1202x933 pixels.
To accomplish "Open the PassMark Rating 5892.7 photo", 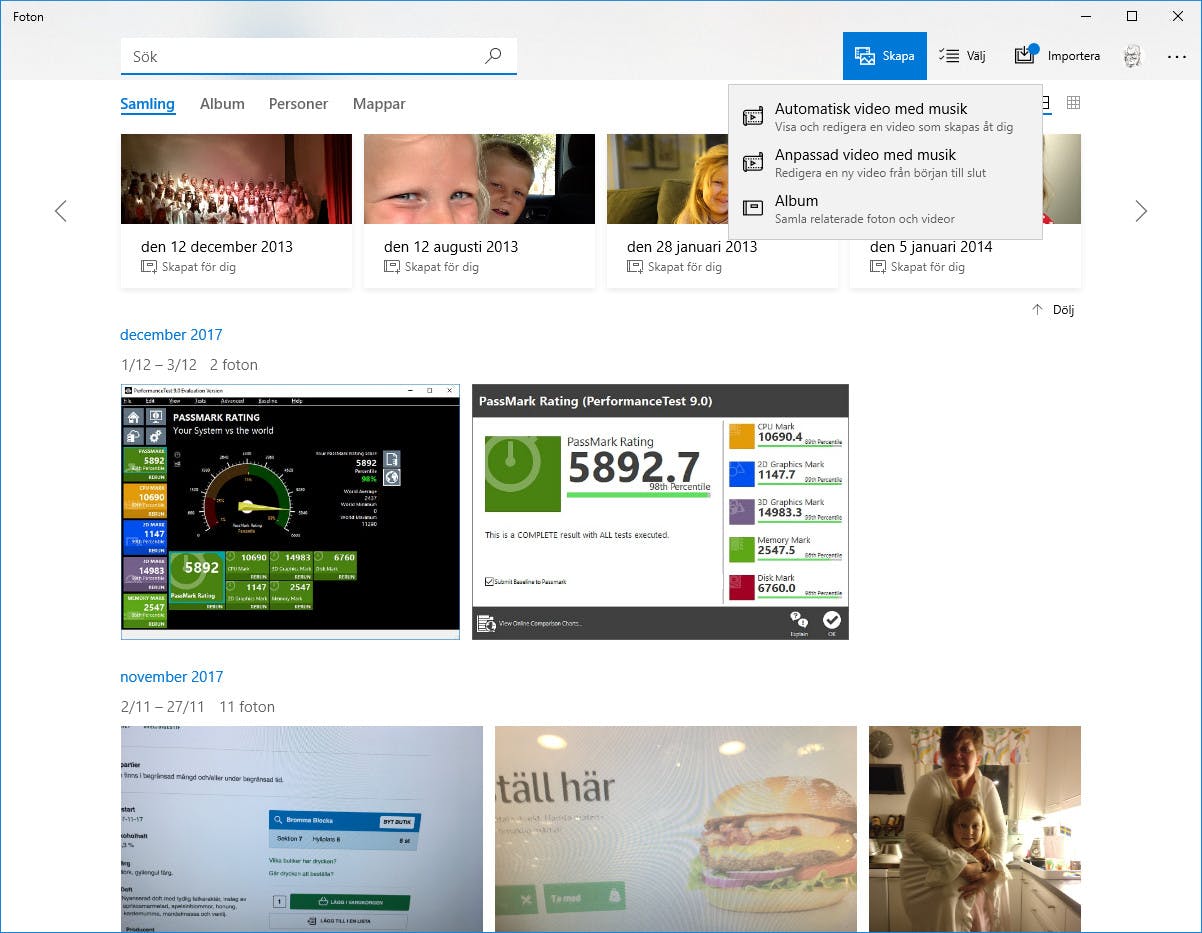I will point(660,512).
